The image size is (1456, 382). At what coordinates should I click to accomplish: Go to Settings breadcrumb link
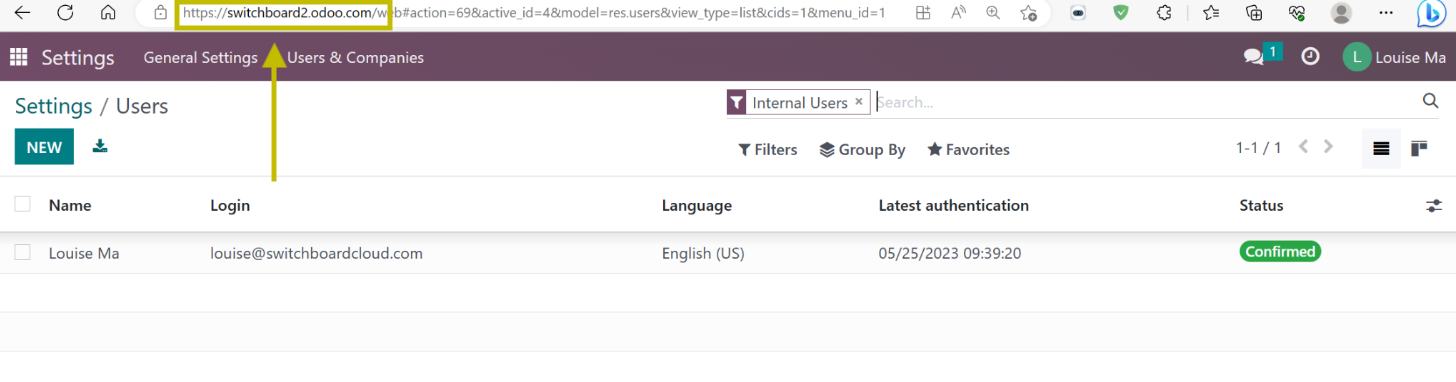coord(54,105)
